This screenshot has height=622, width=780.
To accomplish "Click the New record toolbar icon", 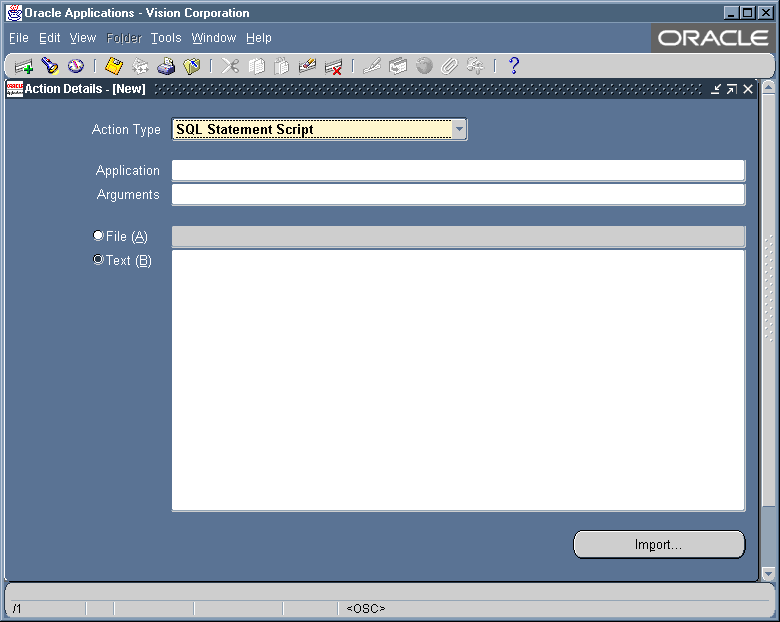I will coord(23,66).
